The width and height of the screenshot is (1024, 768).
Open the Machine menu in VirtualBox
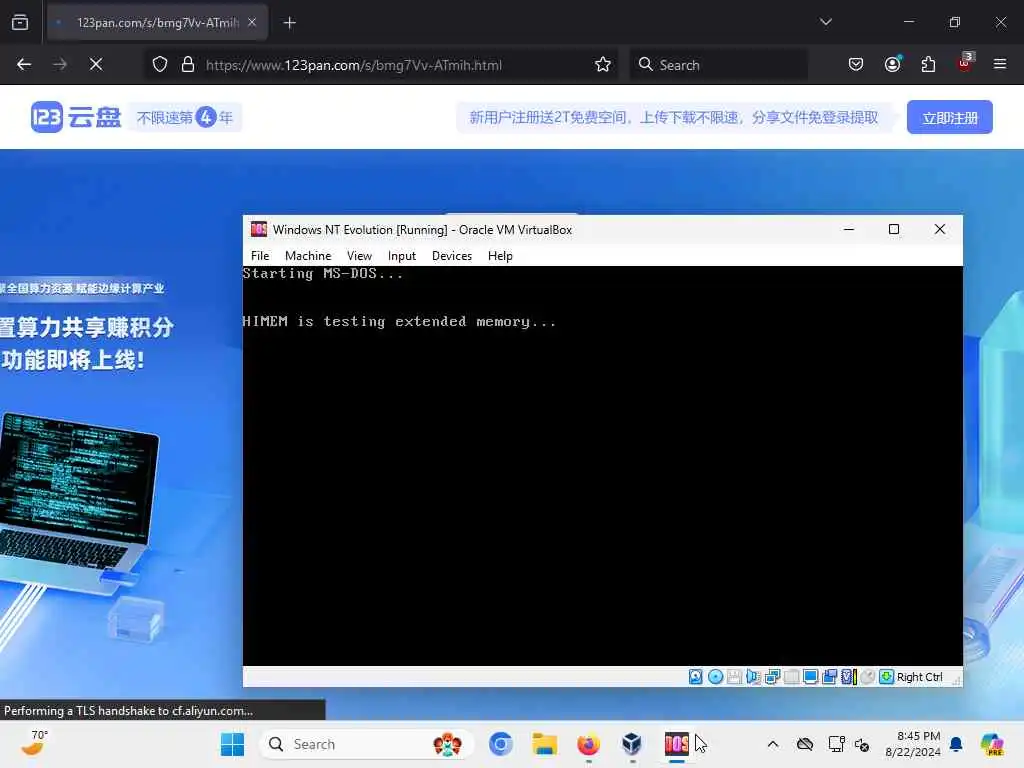click(x=308, y=256)
